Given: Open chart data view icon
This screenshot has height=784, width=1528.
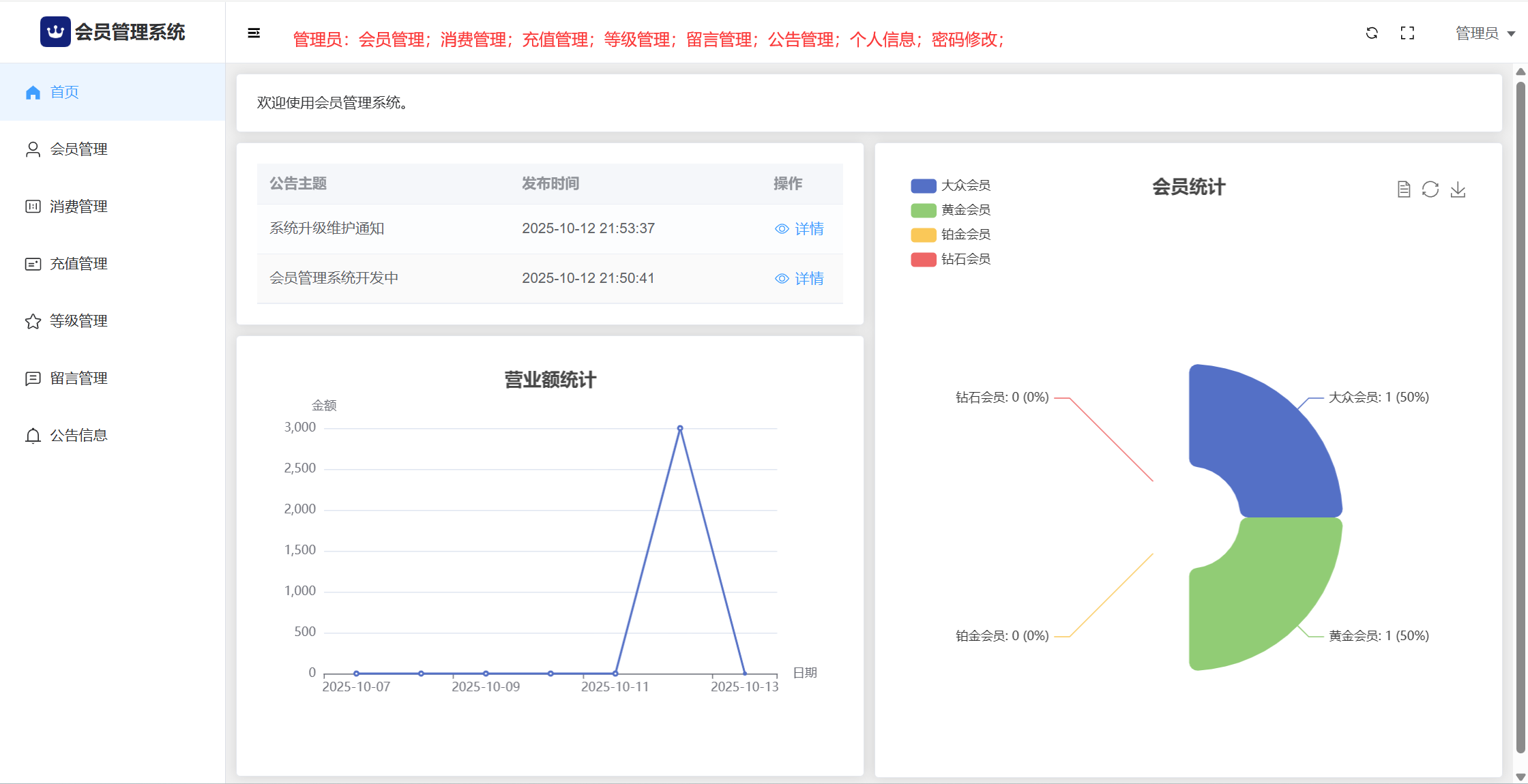Looking at the screenshot, I should pos(1403,190).
